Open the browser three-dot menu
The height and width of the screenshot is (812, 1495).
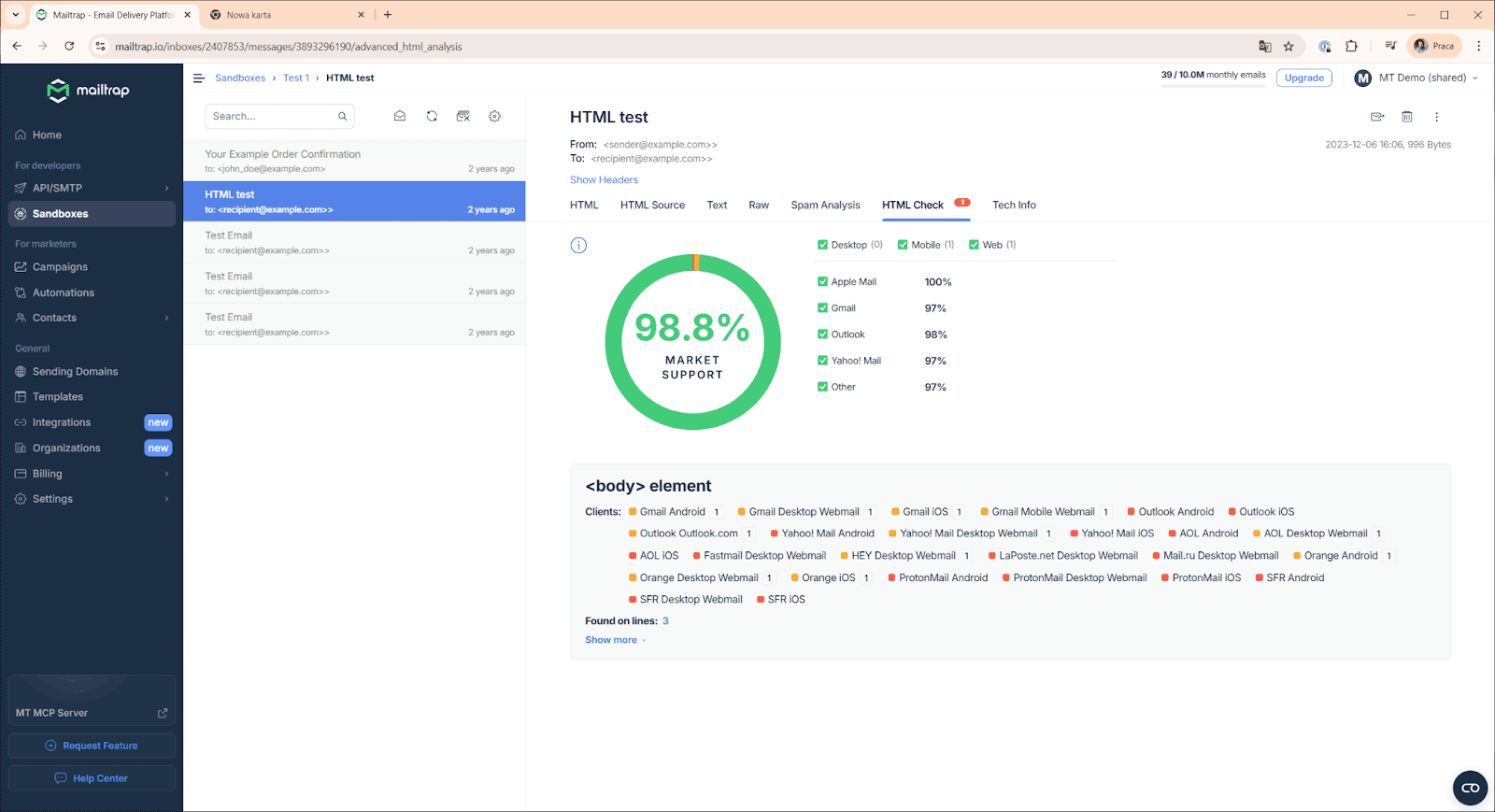coord(1478,46)
